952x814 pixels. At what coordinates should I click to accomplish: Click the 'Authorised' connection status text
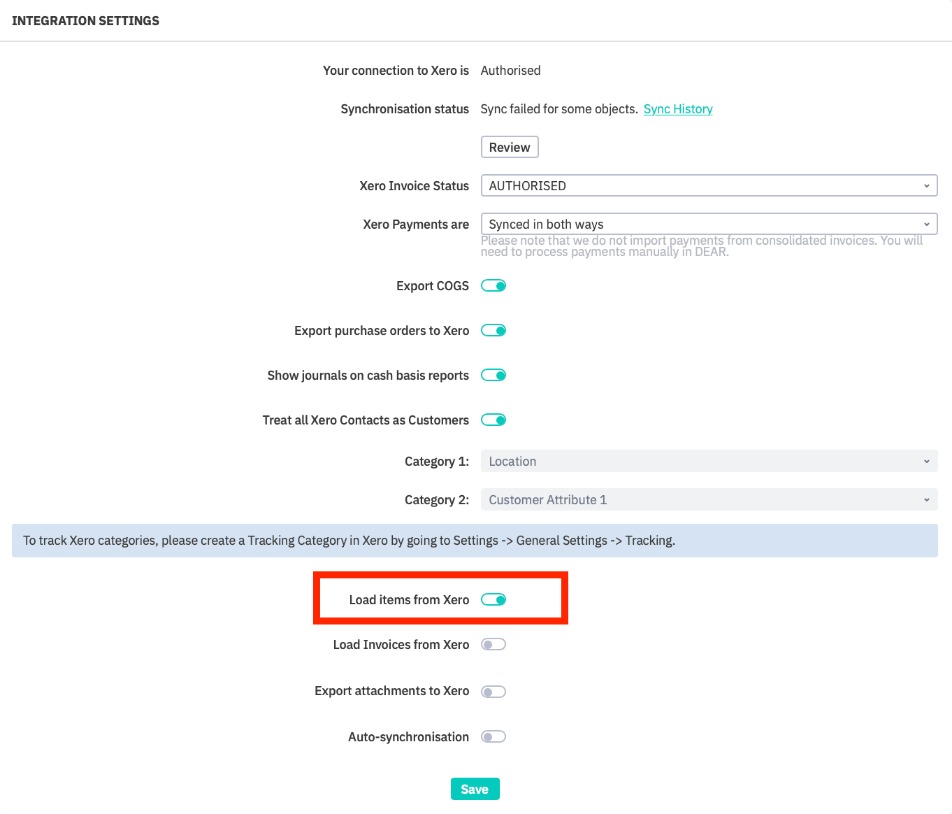click(511, 70)
